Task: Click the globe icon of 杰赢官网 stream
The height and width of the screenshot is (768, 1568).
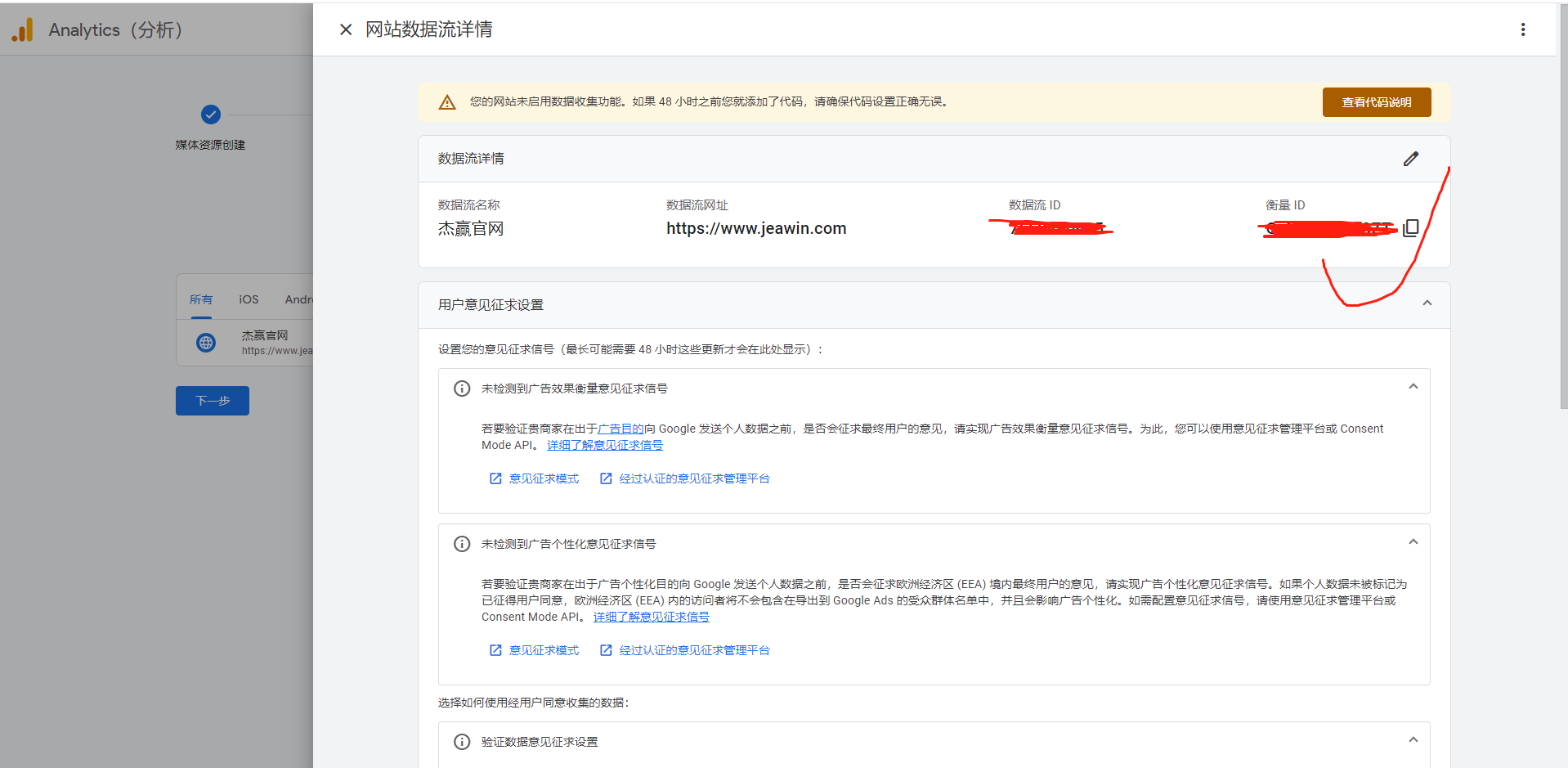Action: 206,343
